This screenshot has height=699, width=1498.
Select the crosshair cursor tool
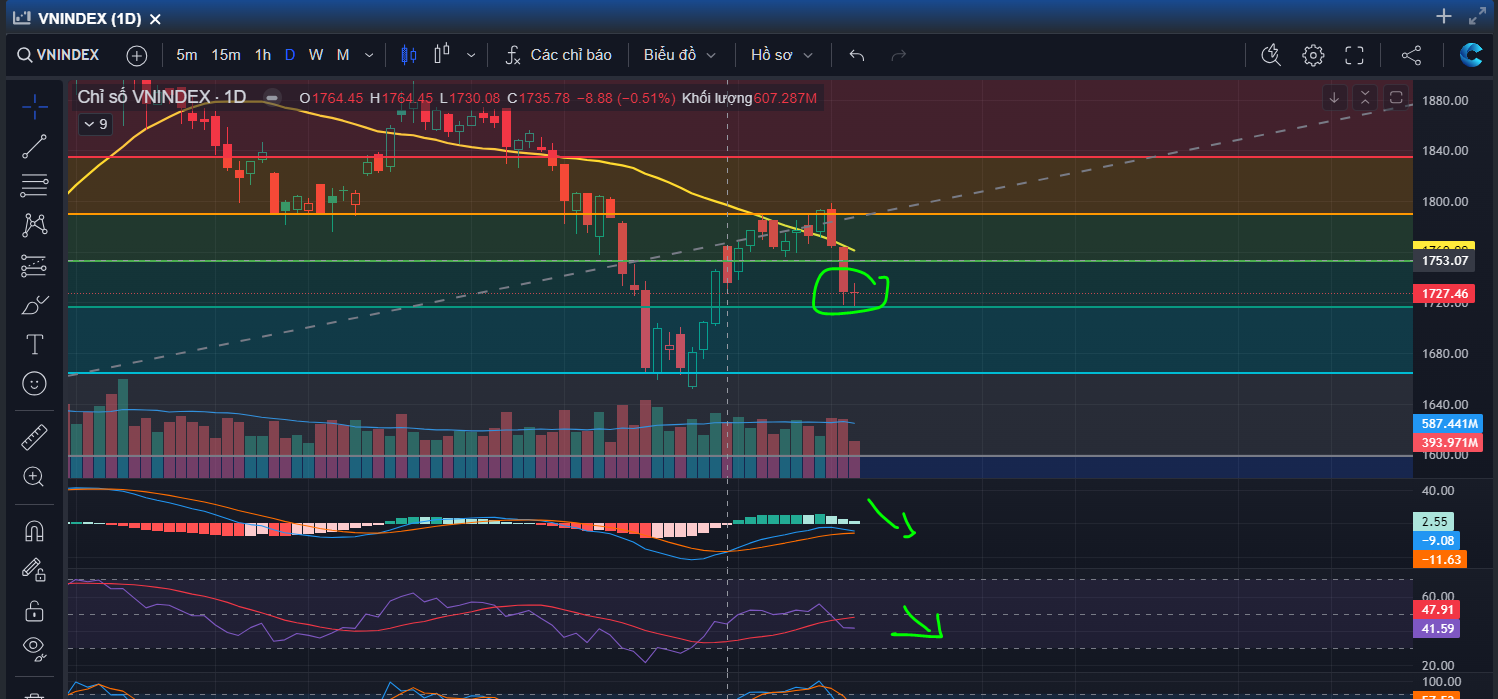point(34,105)
